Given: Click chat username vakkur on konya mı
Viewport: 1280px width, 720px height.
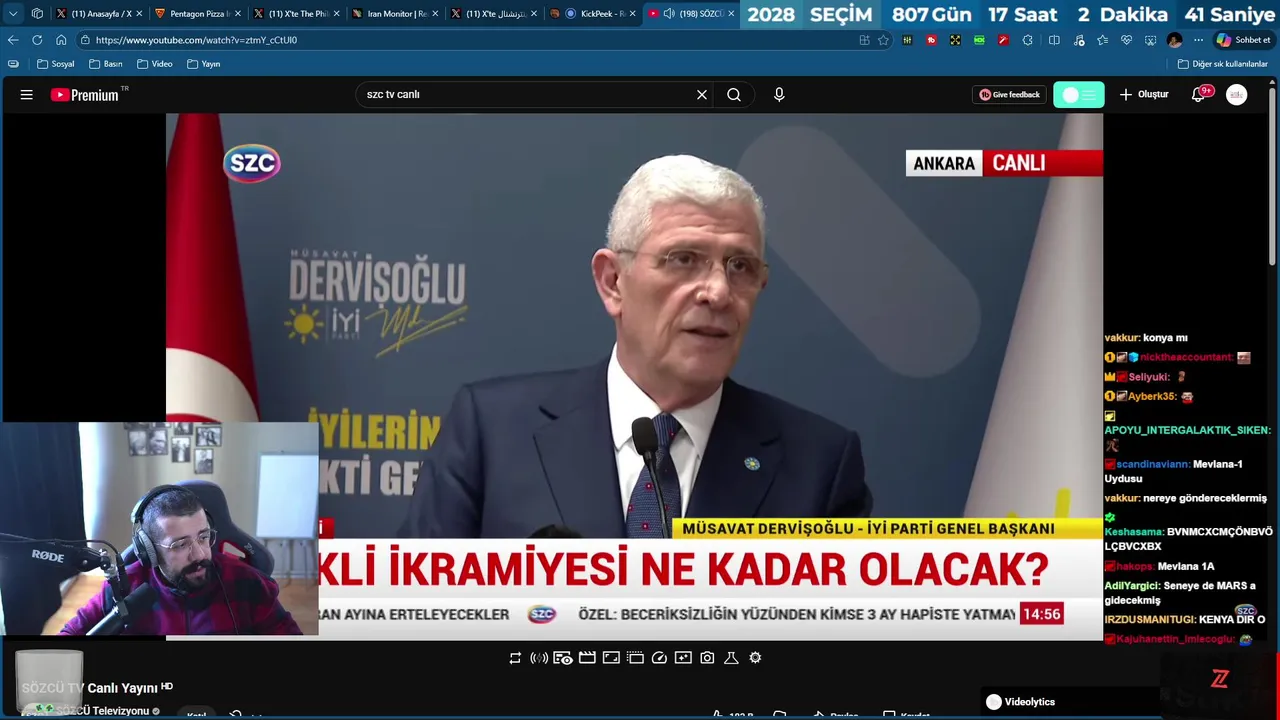Looking at the screenshot, I should click(x=1122, y=338).
